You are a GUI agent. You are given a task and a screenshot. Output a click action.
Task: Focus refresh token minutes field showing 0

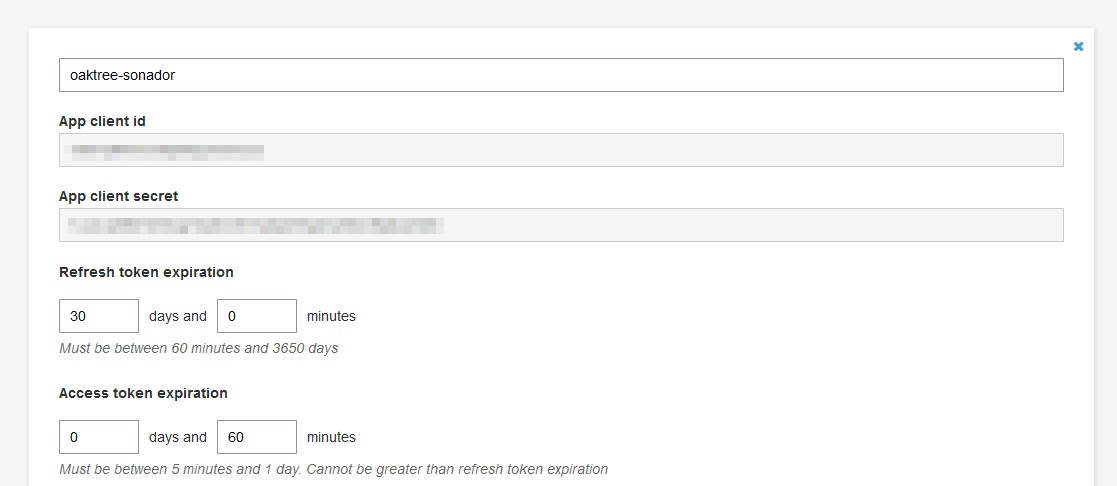pos(257,316)
